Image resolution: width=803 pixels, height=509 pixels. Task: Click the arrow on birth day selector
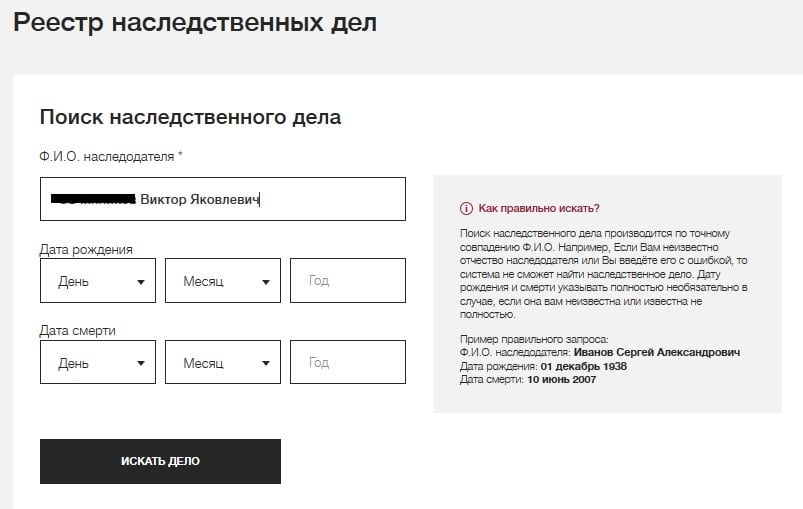[x=141, y=282]
